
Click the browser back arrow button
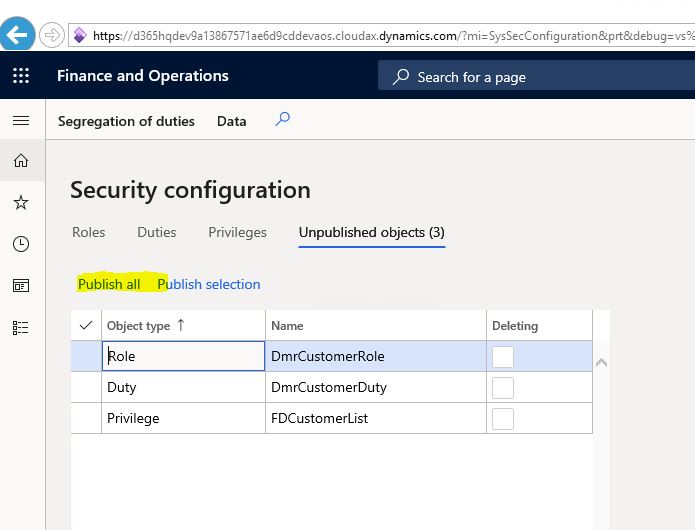17,35
